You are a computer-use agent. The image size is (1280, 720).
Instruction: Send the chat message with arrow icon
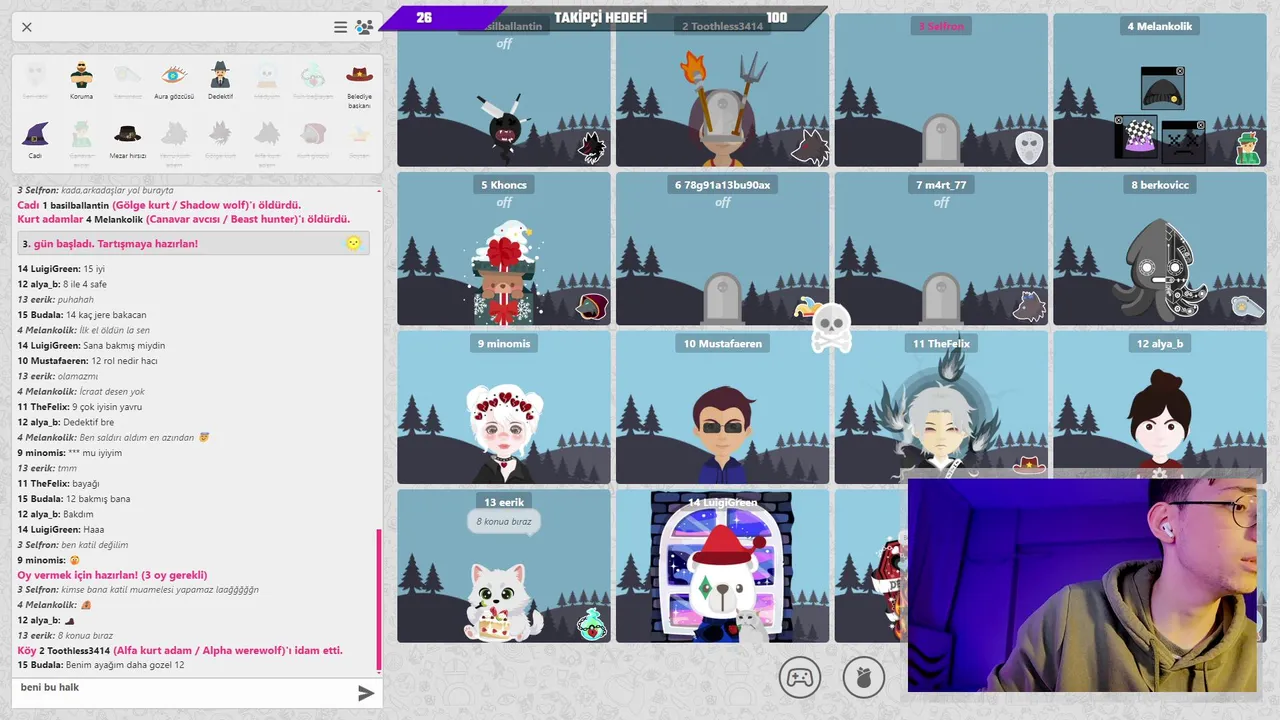click(x=366, y=693)
